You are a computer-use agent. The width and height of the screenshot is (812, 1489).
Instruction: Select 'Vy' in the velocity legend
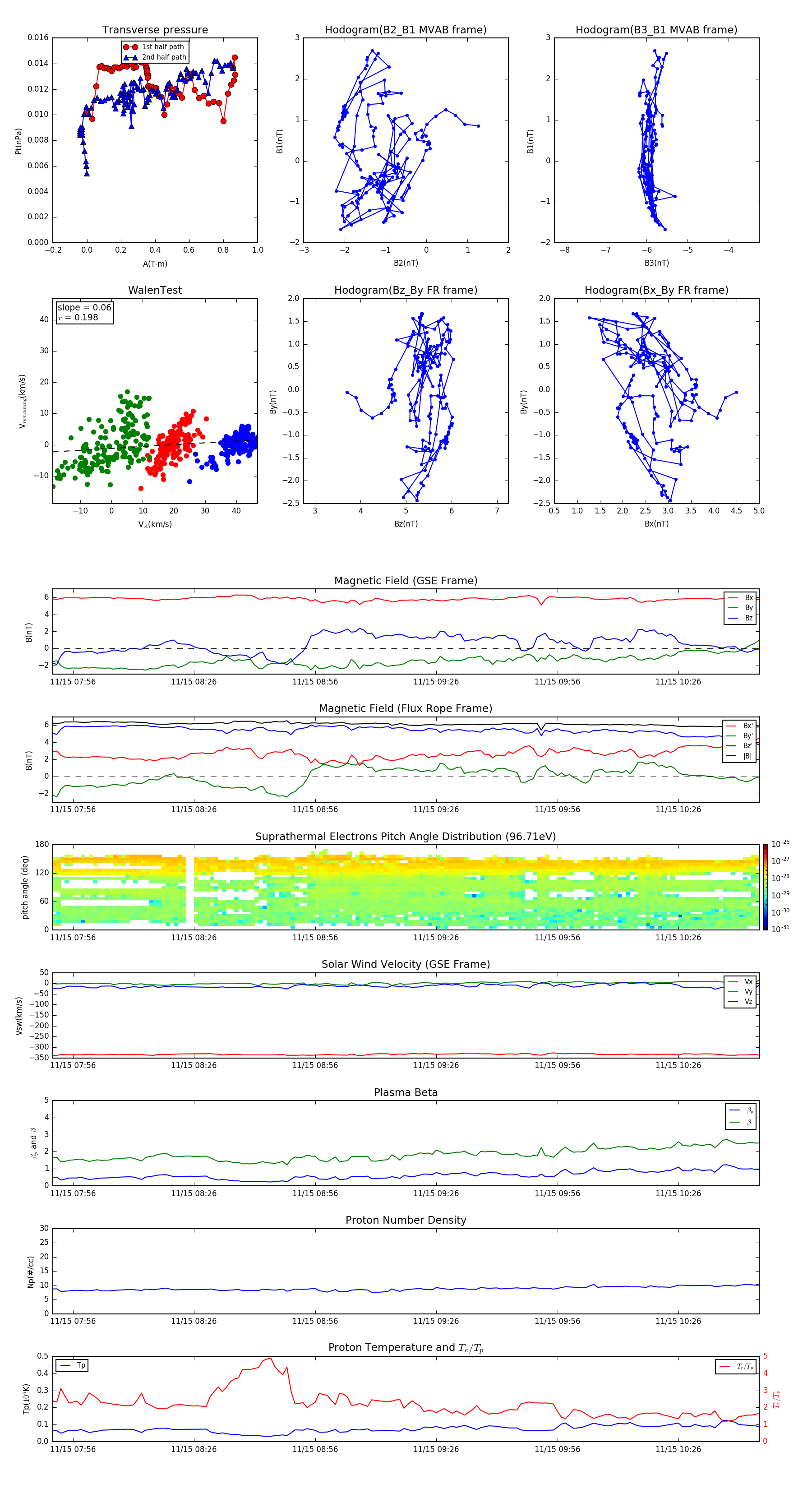pyautogui.click(x=741, y=992)
